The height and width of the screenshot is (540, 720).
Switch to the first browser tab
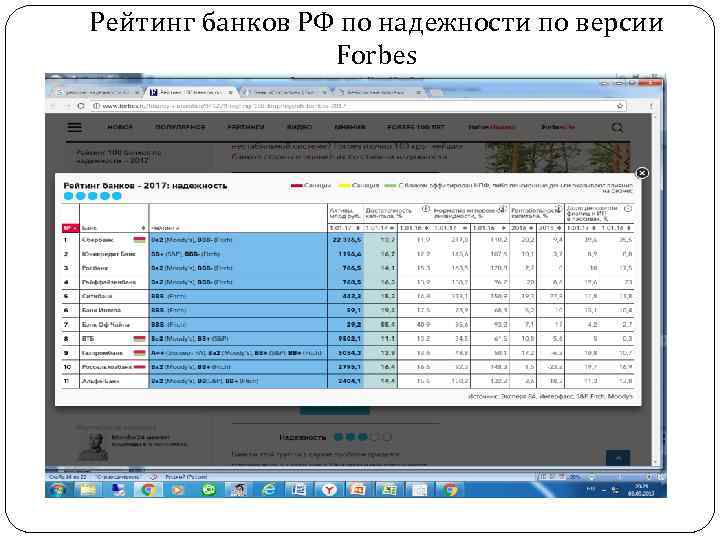(96, 92)
